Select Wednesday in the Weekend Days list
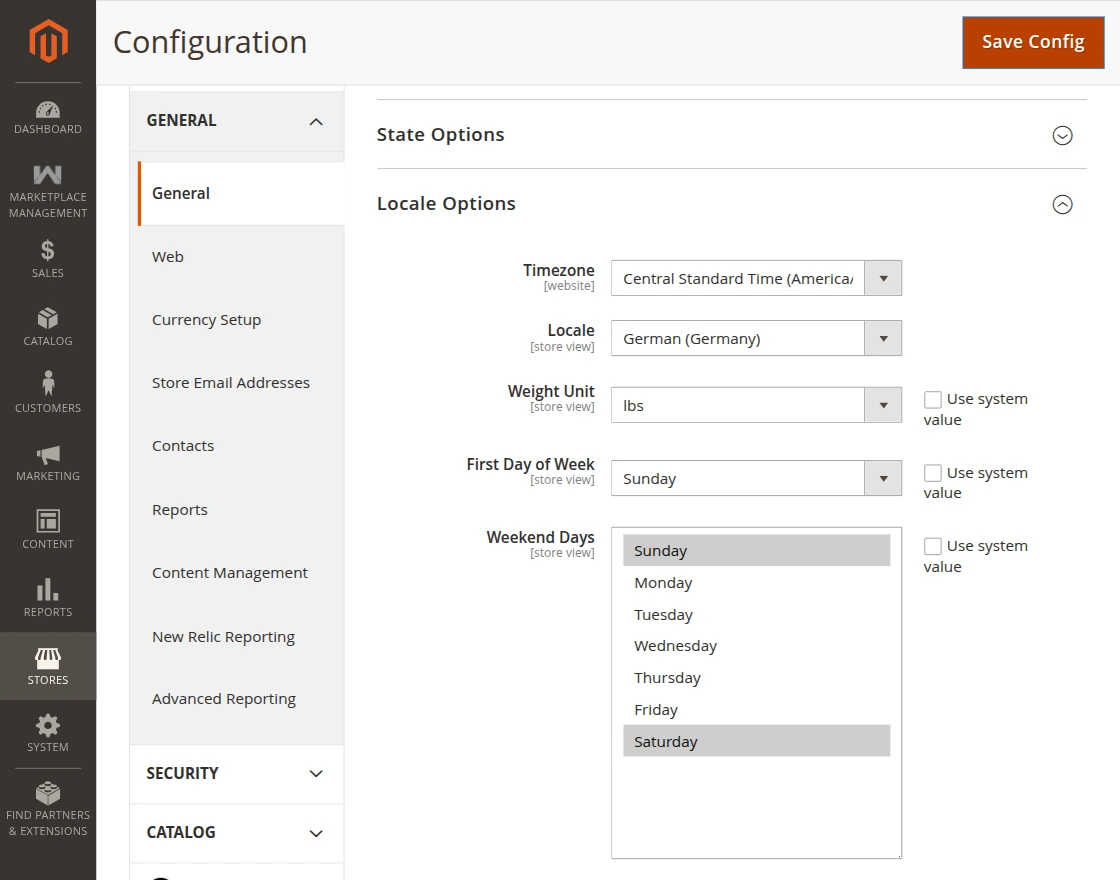This screenshot has width=1120, height=880. tap(676, 646)
